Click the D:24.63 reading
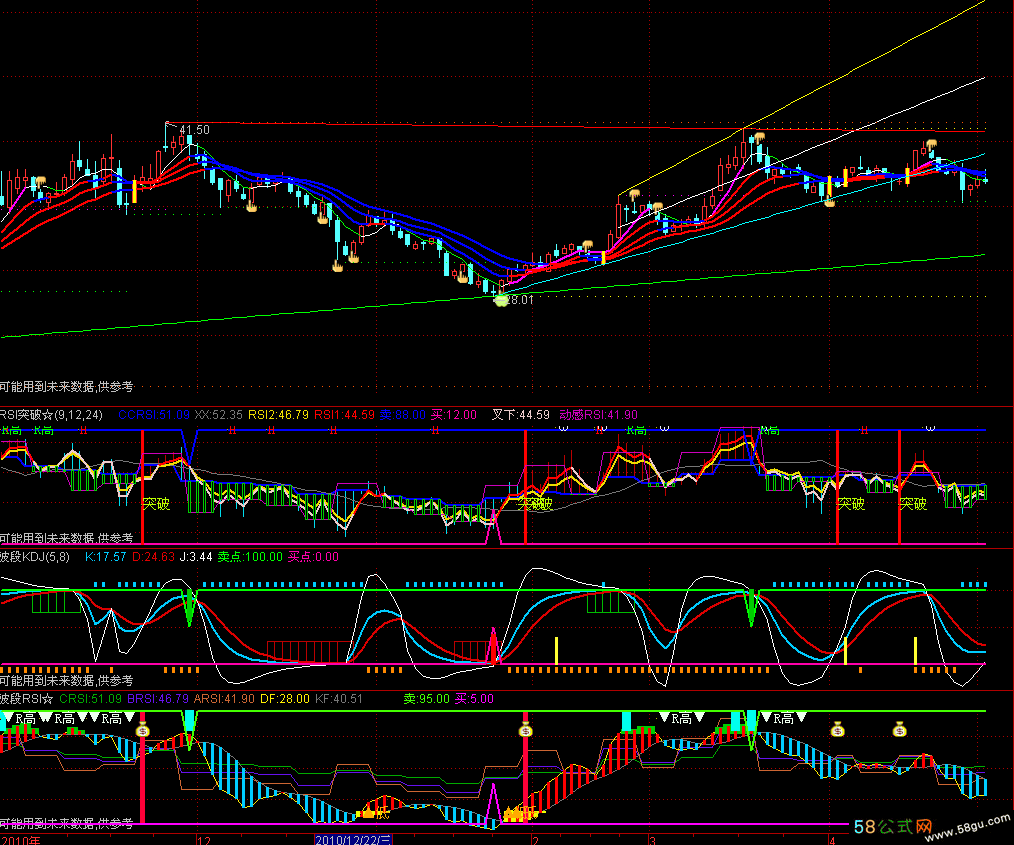The height and width of the screenshot is (845, 1014). tap(153, 557)
